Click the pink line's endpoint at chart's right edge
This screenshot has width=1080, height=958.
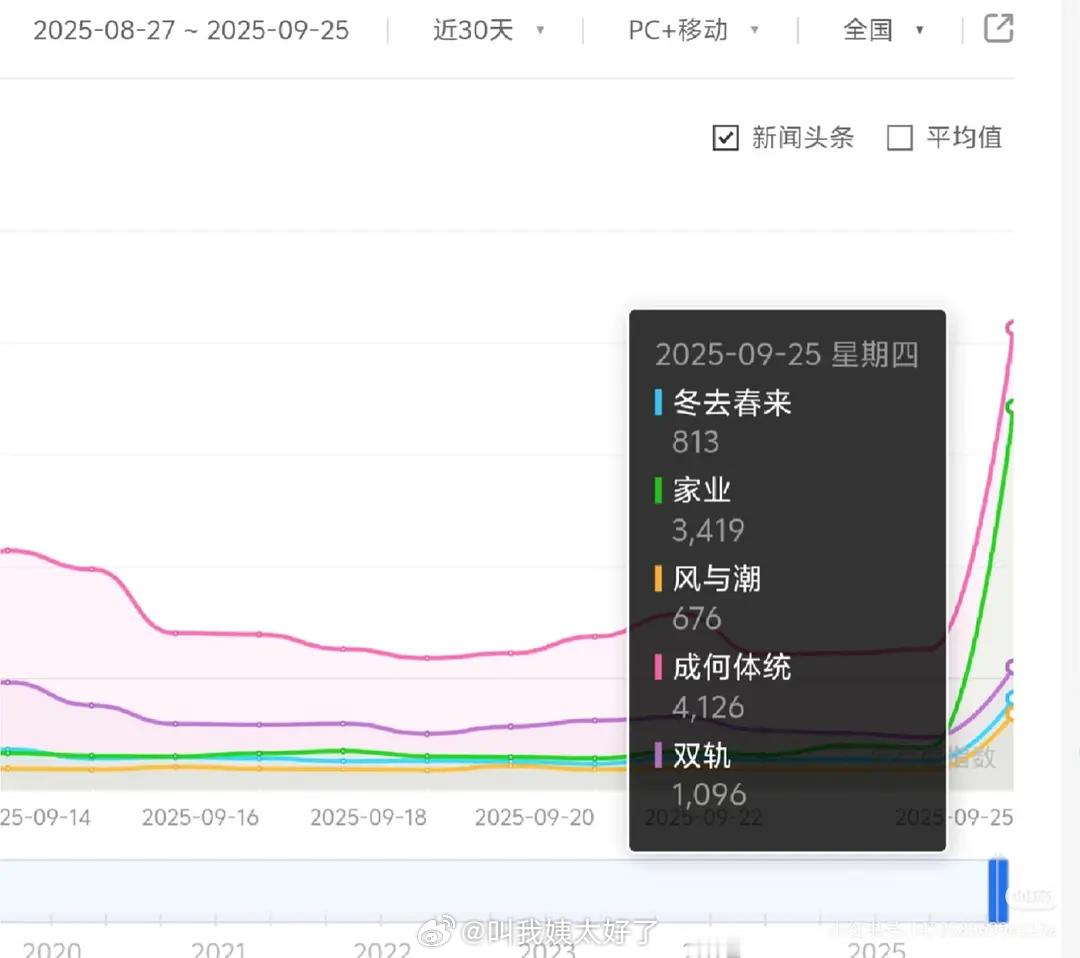[1010, 328]
